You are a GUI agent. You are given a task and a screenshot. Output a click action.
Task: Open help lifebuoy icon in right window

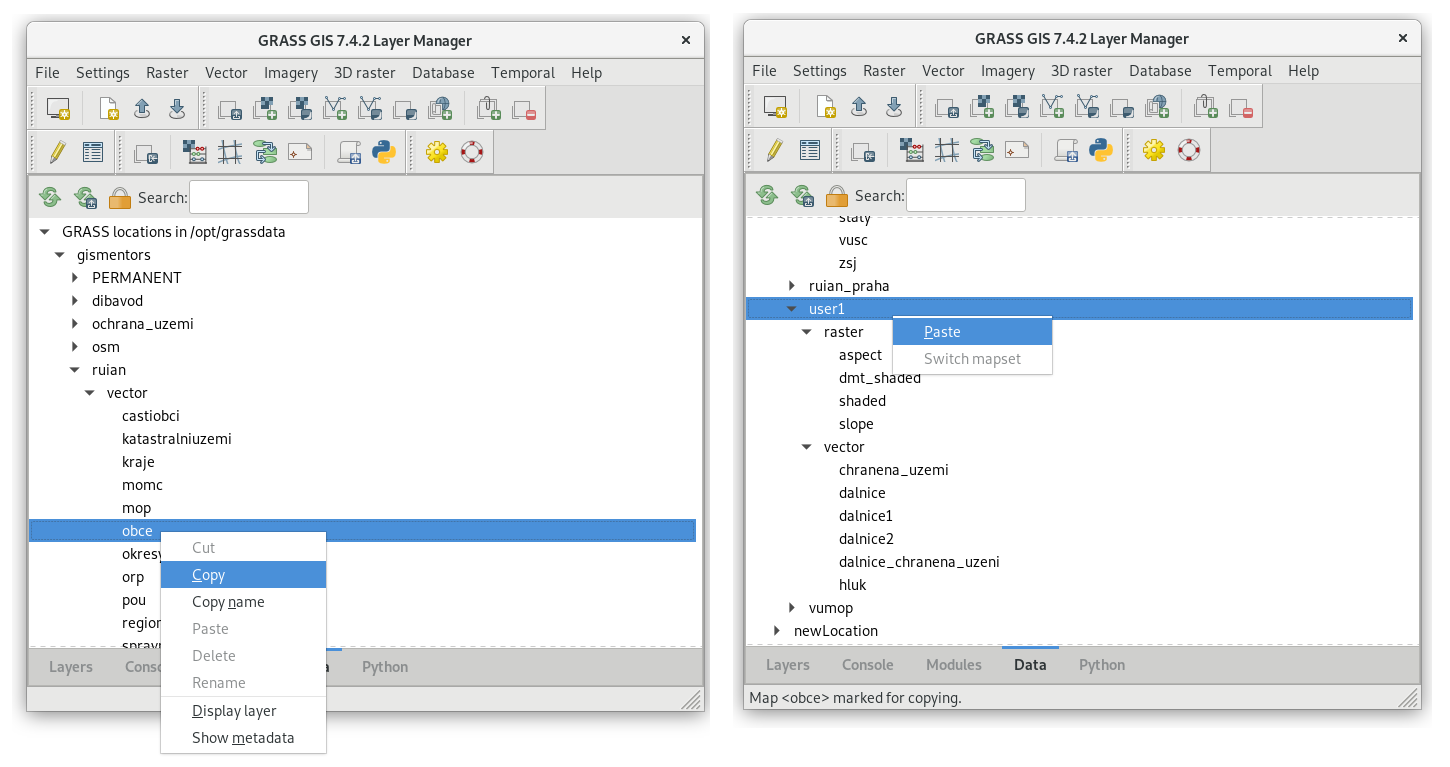tap(1189, 150)
